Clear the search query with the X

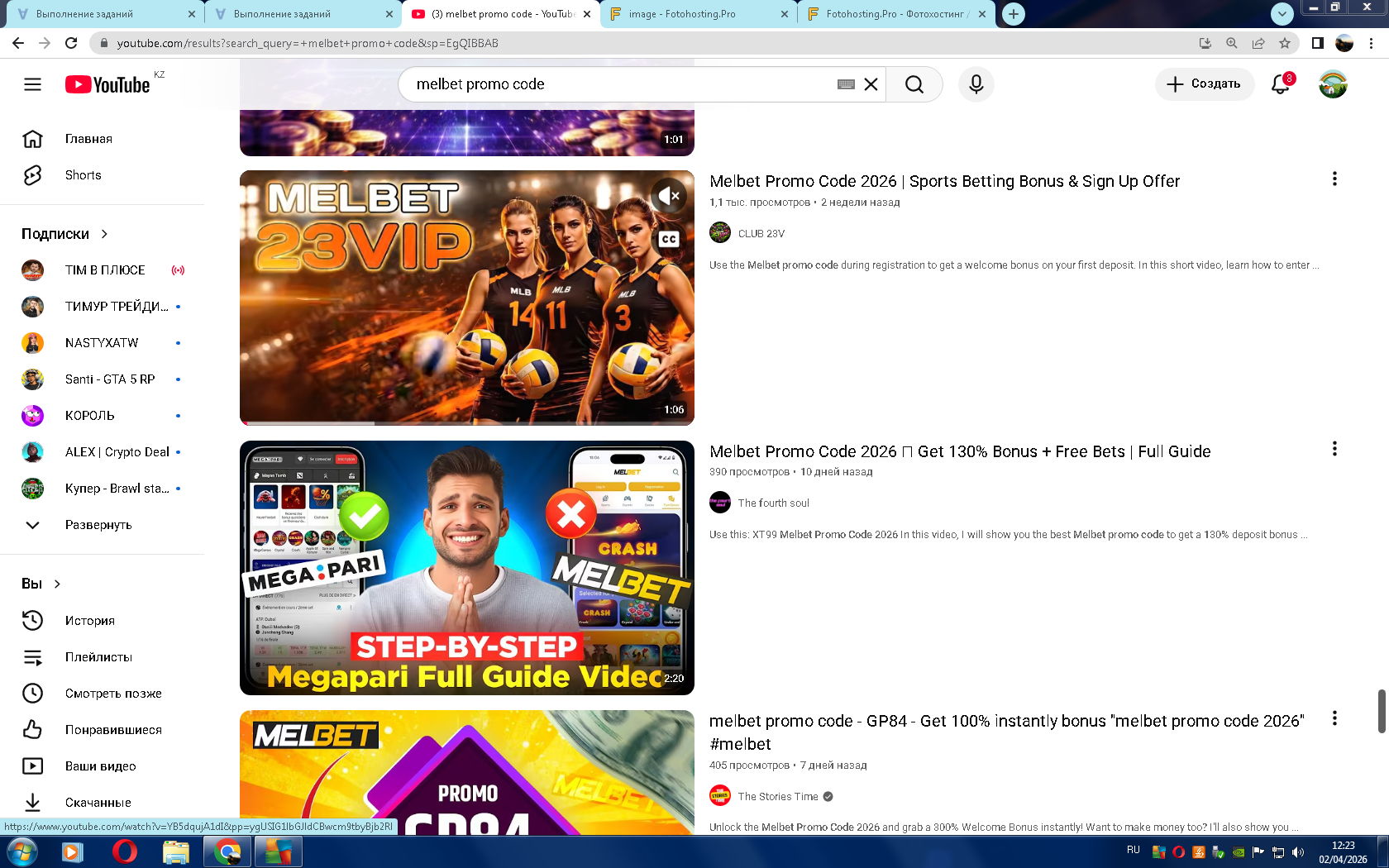[871, 84]
